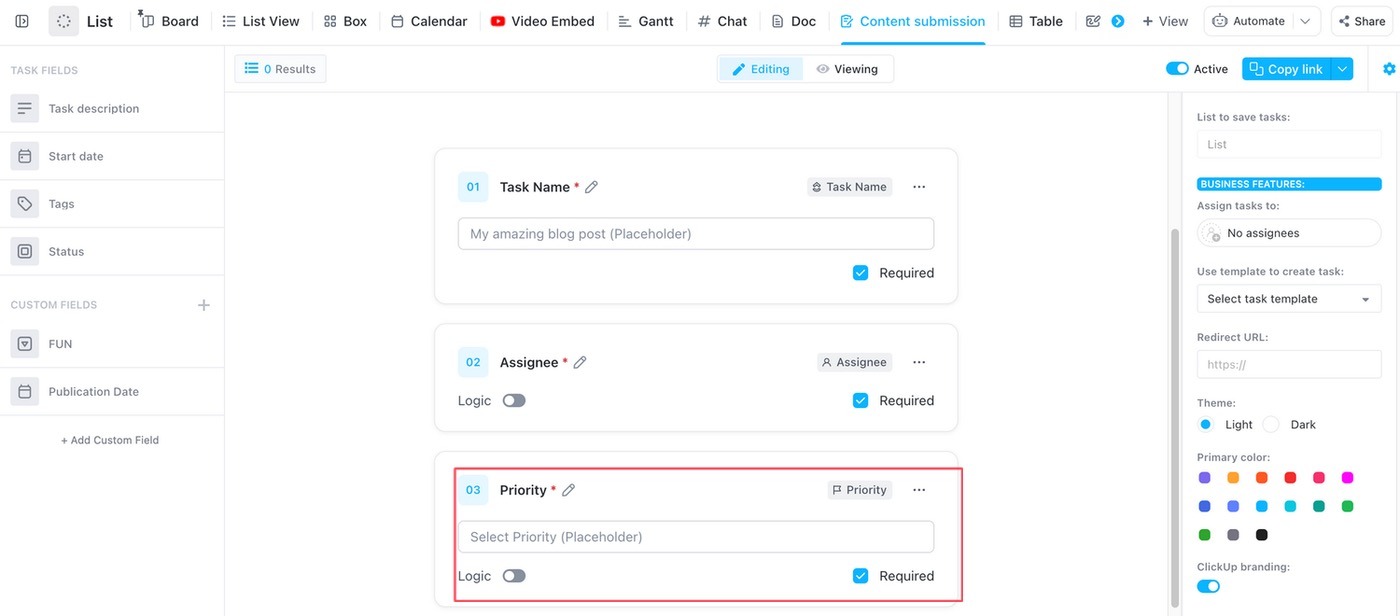Click the Redirect URL input field
1400x616 pixels.
(x=1288, y=364)
